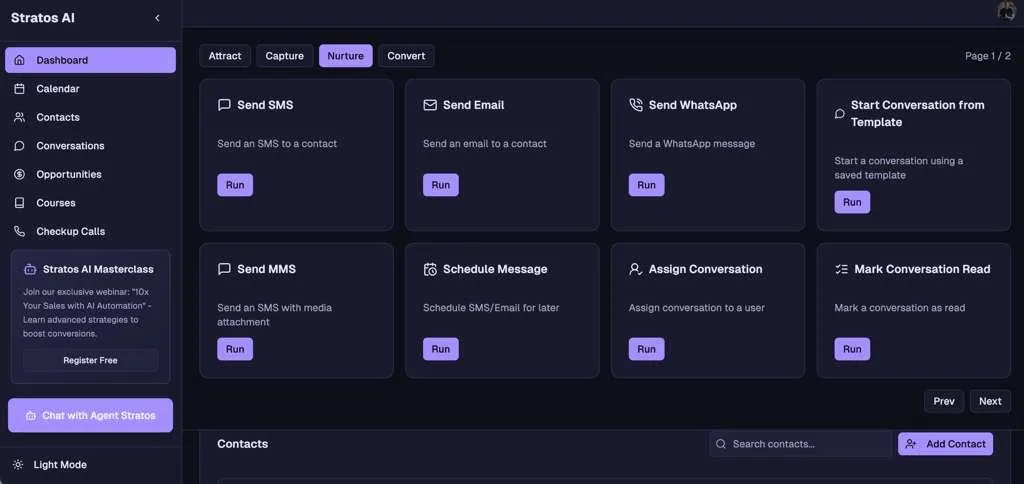
Task: Click the Contacts people icon in the sidebar
Action: (20, 118)
